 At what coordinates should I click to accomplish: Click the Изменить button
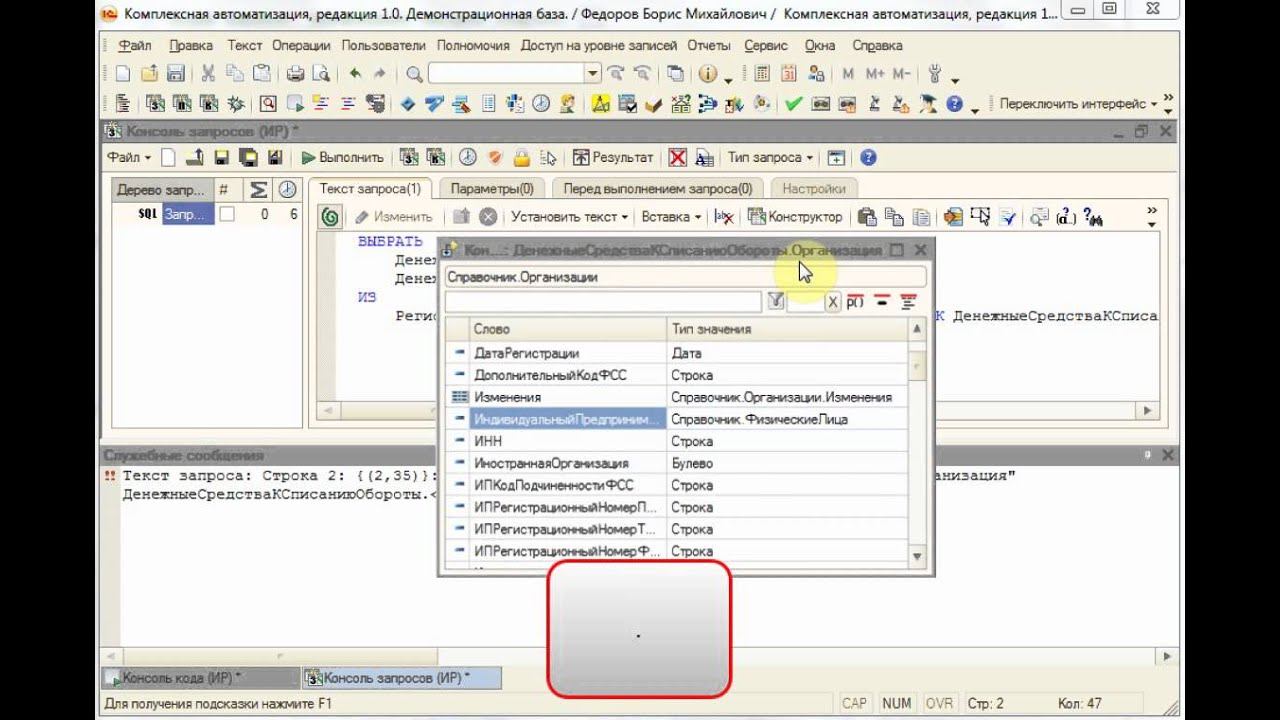pyautogui.click(x=393, y=216)
